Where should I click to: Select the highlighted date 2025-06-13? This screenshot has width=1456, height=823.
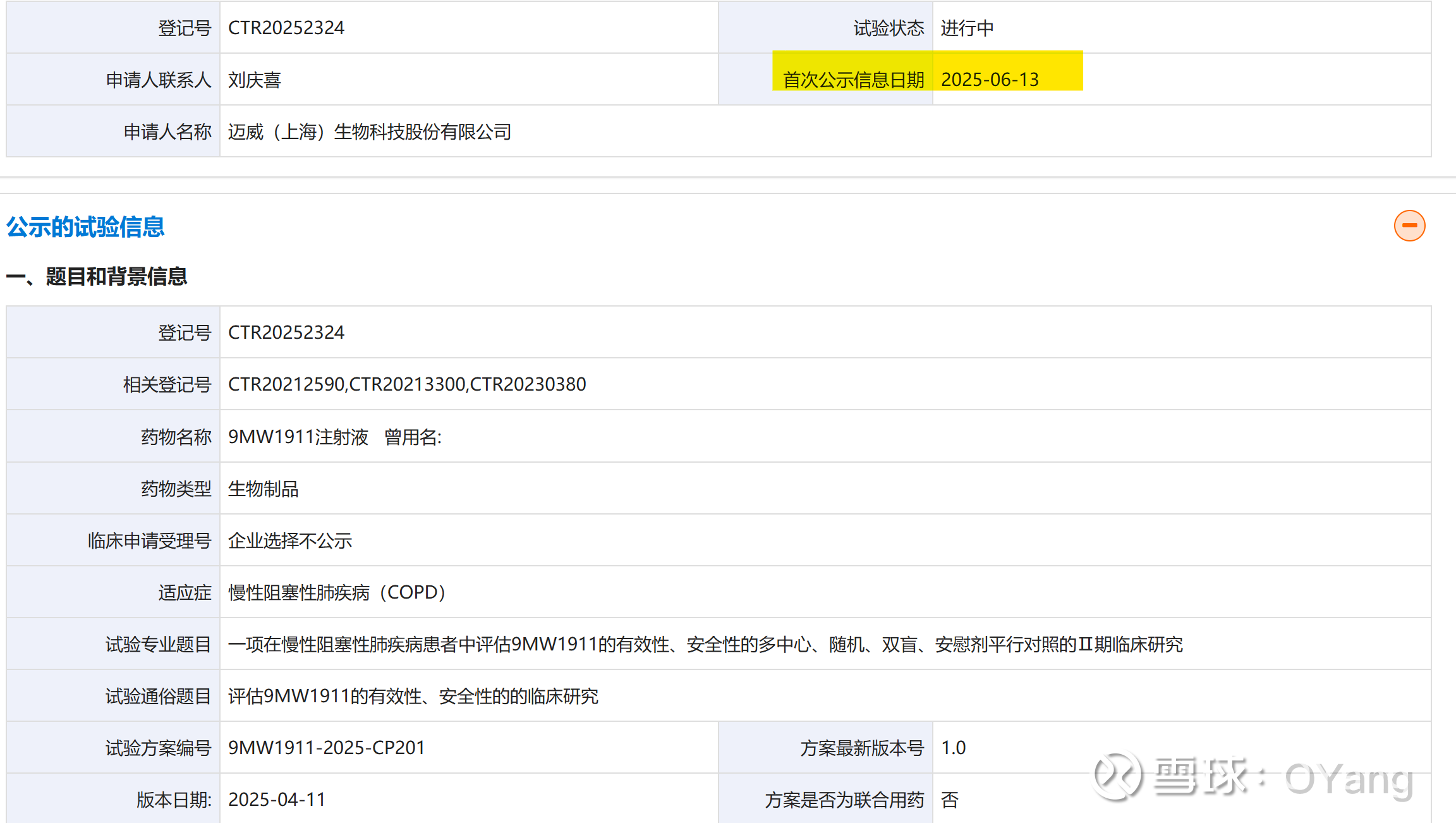point(990,80)
